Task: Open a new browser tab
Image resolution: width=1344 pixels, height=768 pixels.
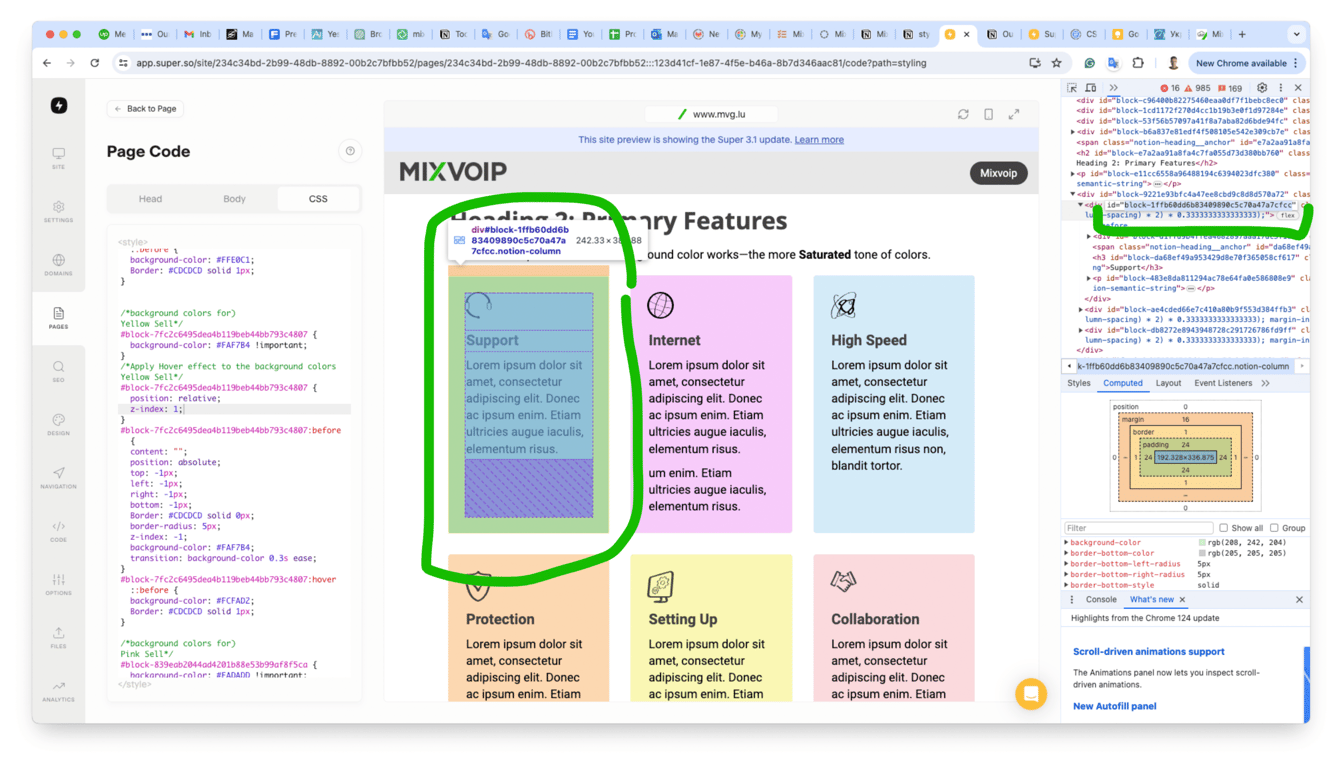Action: point(1242,34)
